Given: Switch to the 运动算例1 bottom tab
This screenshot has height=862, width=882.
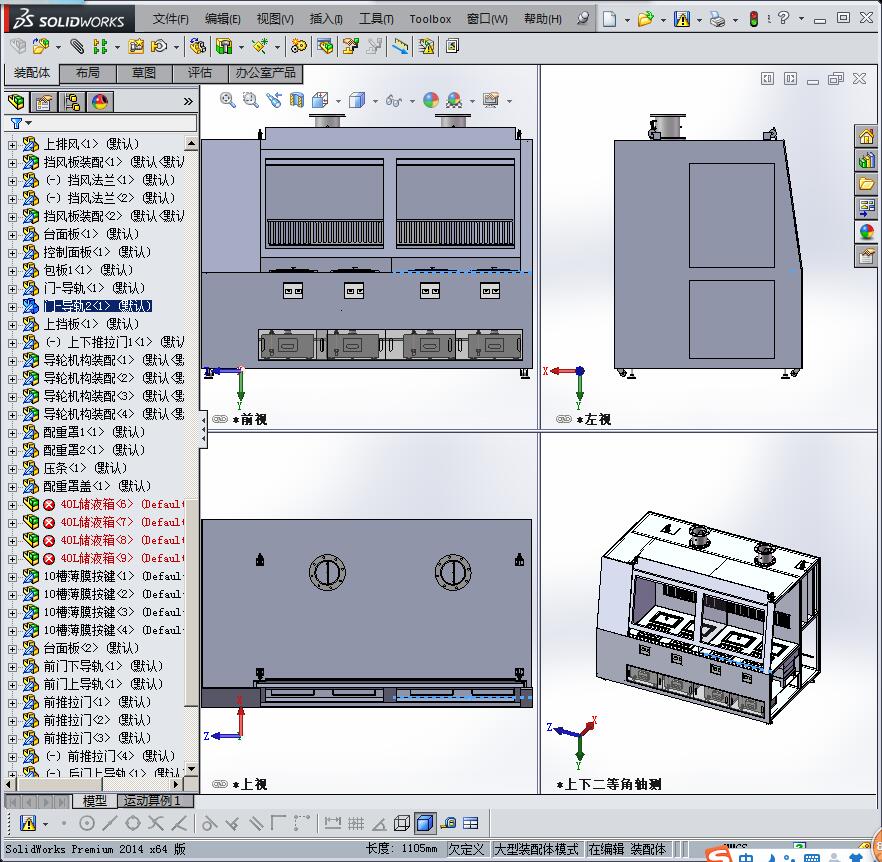Looking at the screenshot, I should pos(152,801).
